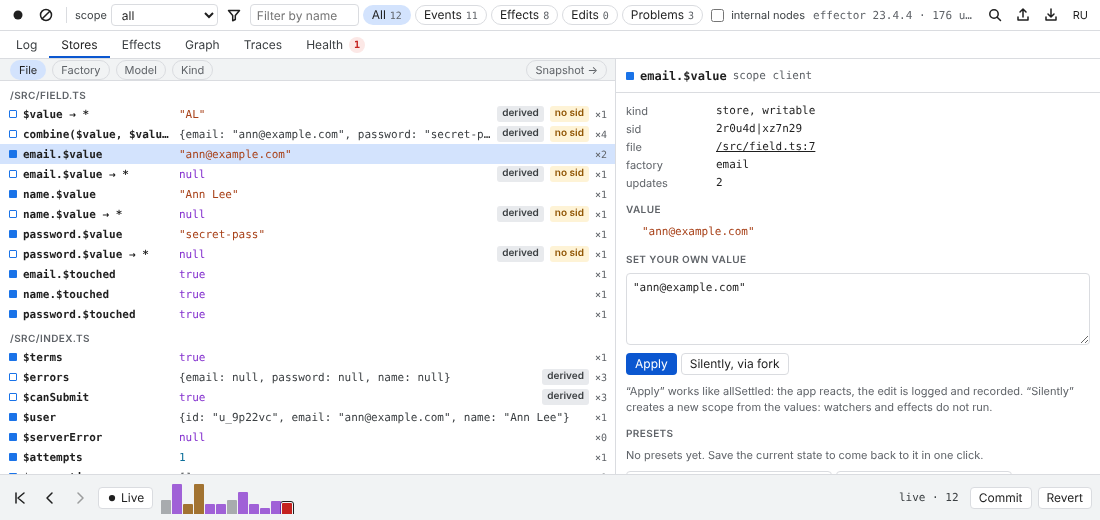
Task: Click the Snapshot → button
Action: tap(566, 69)
